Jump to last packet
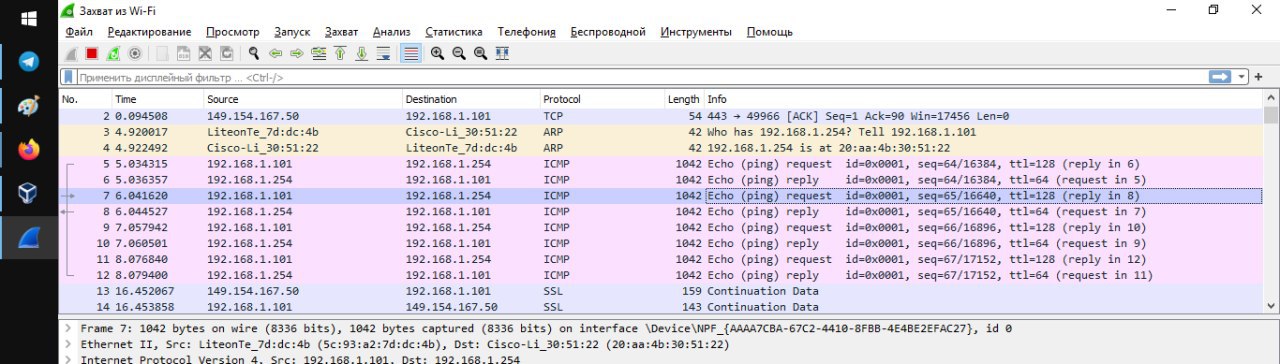This screenshot has height=364, width=1280. pos(361,53)
